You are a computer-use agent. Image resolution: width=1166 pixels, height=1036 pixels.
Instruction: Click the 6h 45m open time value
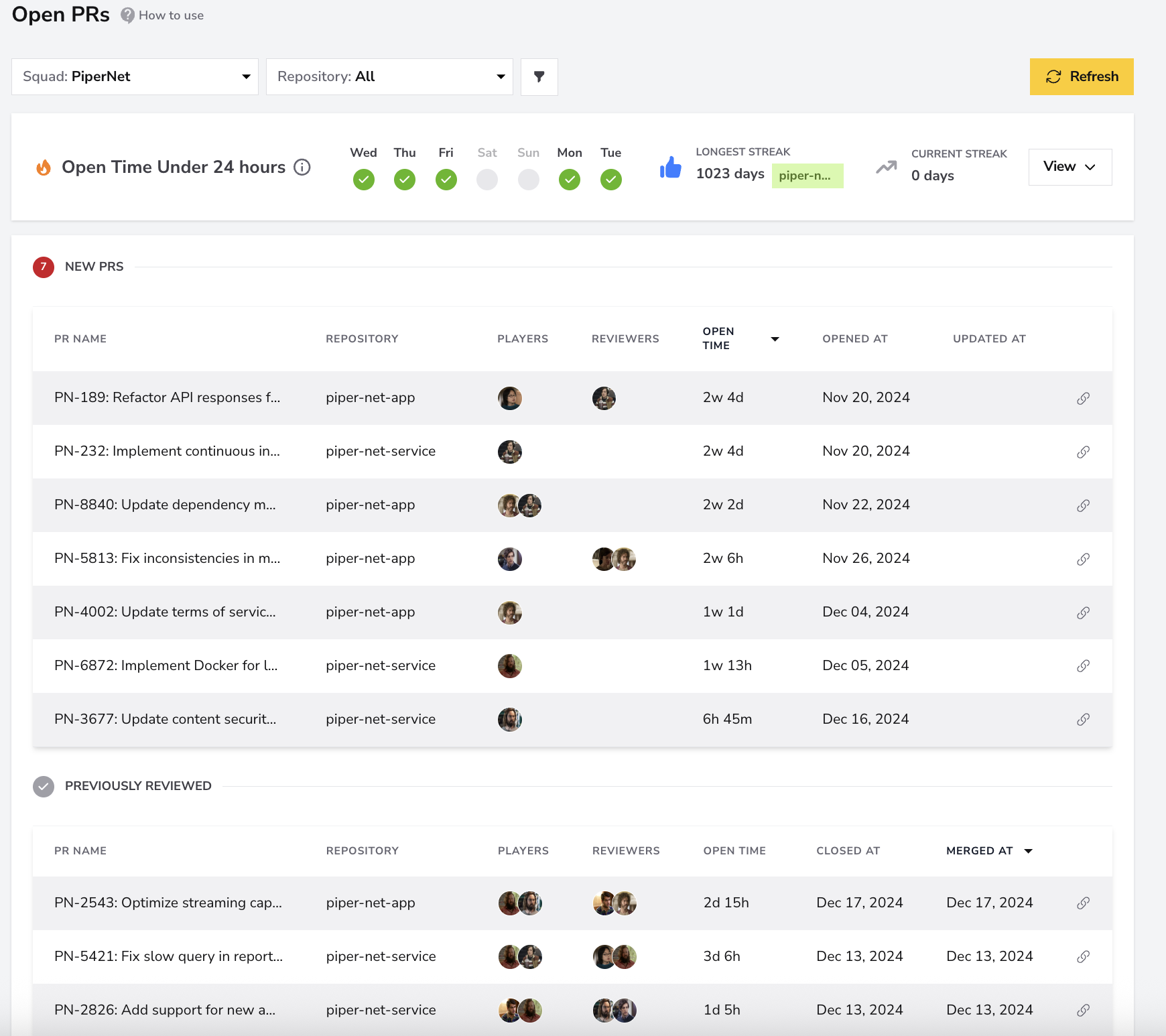pos(727,719)
